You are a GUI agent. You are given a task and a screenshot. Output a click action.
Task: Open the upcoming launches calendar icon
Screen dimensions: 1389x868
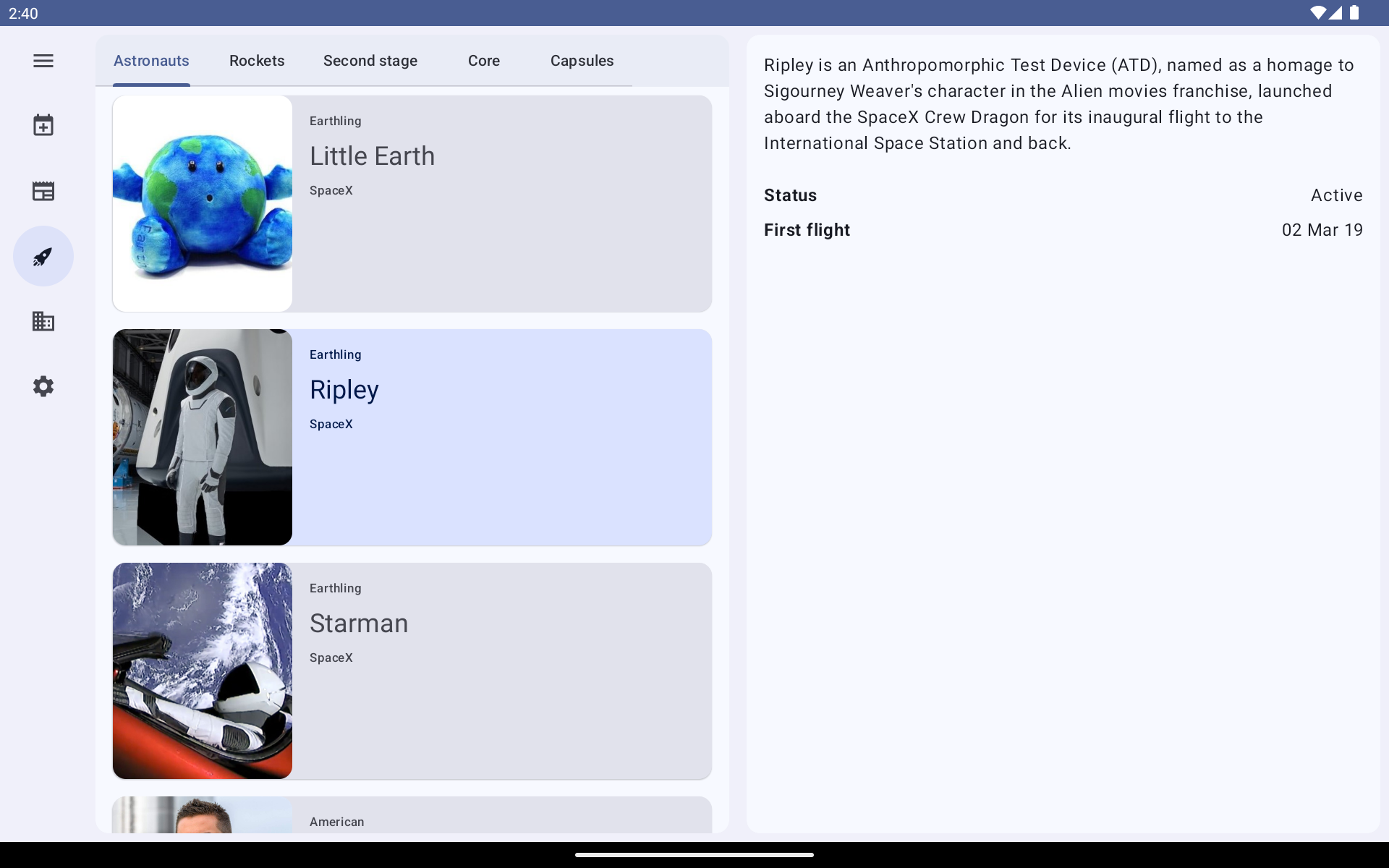click(43, 125)
